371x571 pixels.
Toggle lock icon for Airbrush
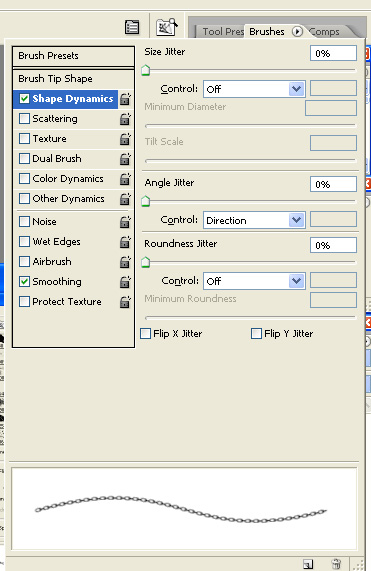125,262
